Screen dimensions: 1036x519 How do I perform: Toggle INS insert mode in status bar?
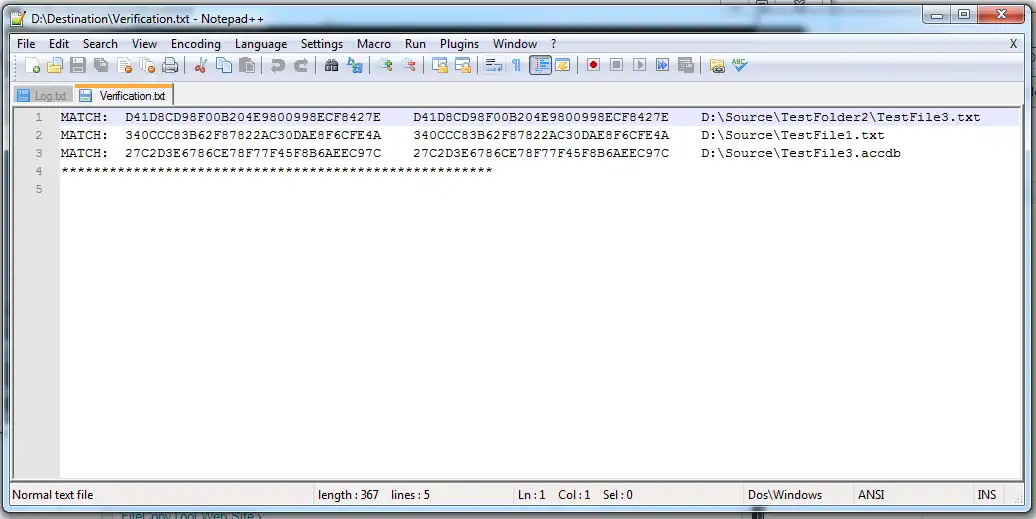pyautogui.click(x=986, y=495)
